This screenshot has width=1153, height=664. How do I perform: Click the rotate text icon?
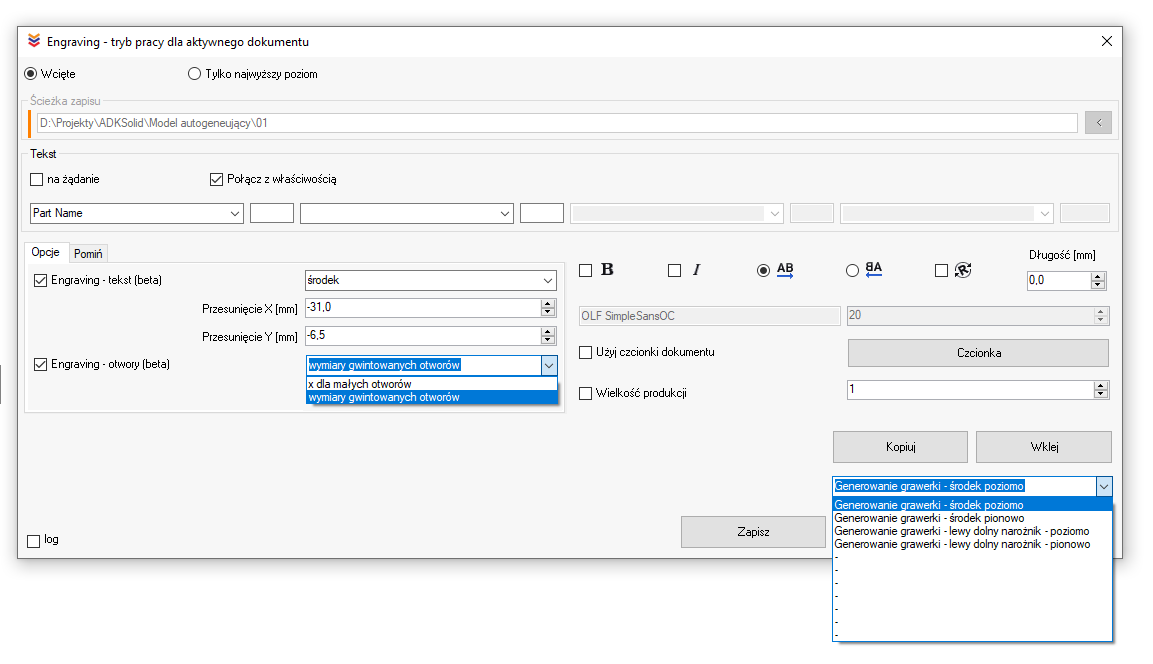(x=963, y=270)
